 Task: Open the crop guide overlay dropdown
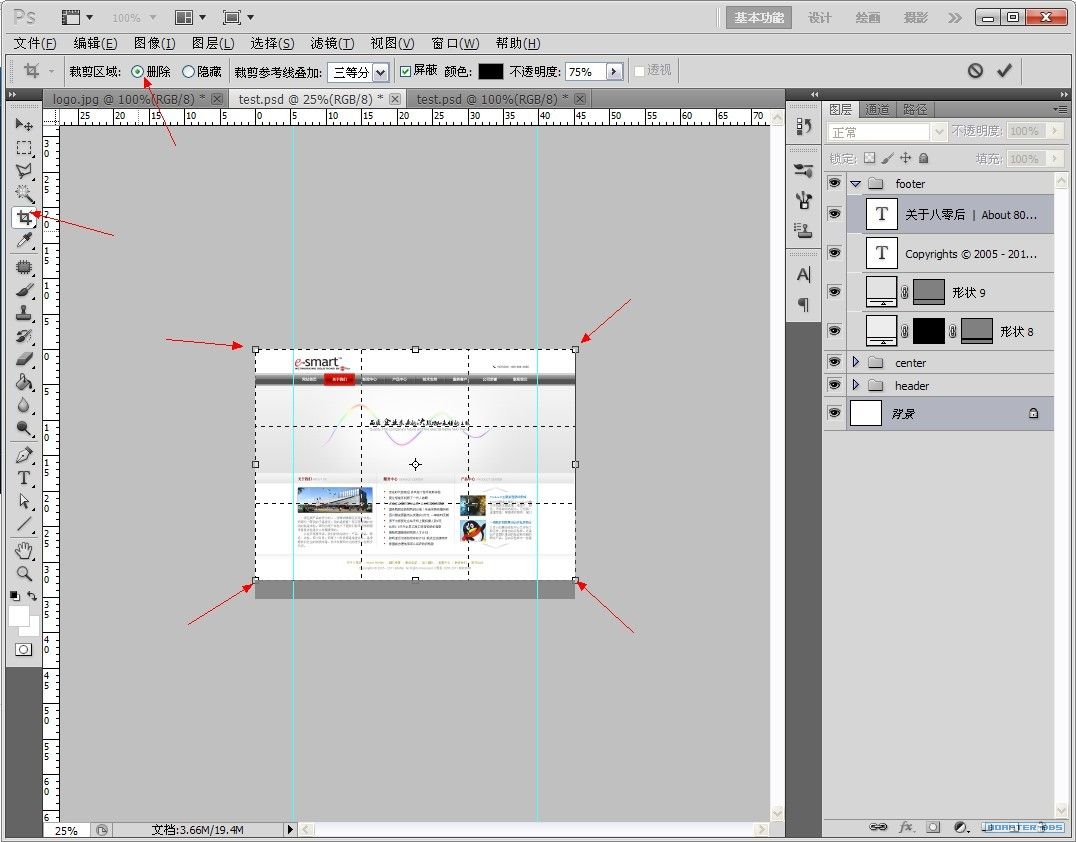[381, 72]
